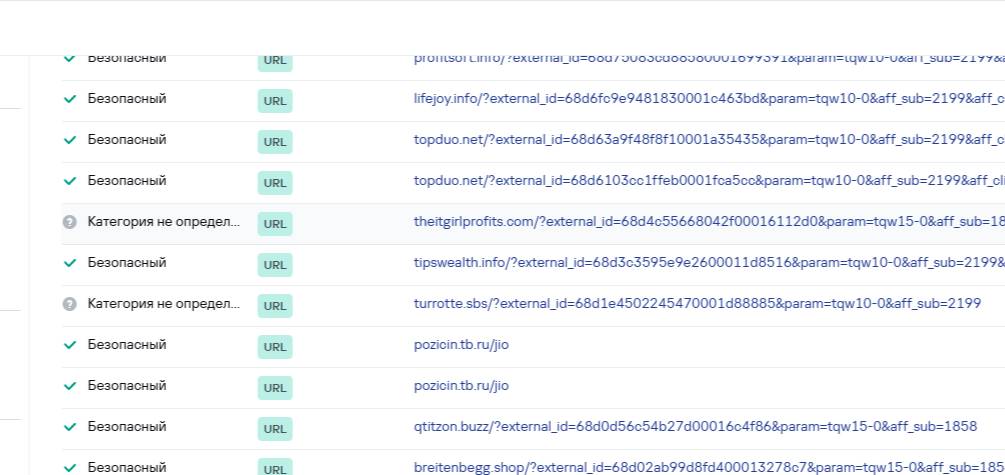This screenshot has width=1005, height=475.
Task: Click the green checkmark in breitenbegg.shop row
Action: (70, 467)
